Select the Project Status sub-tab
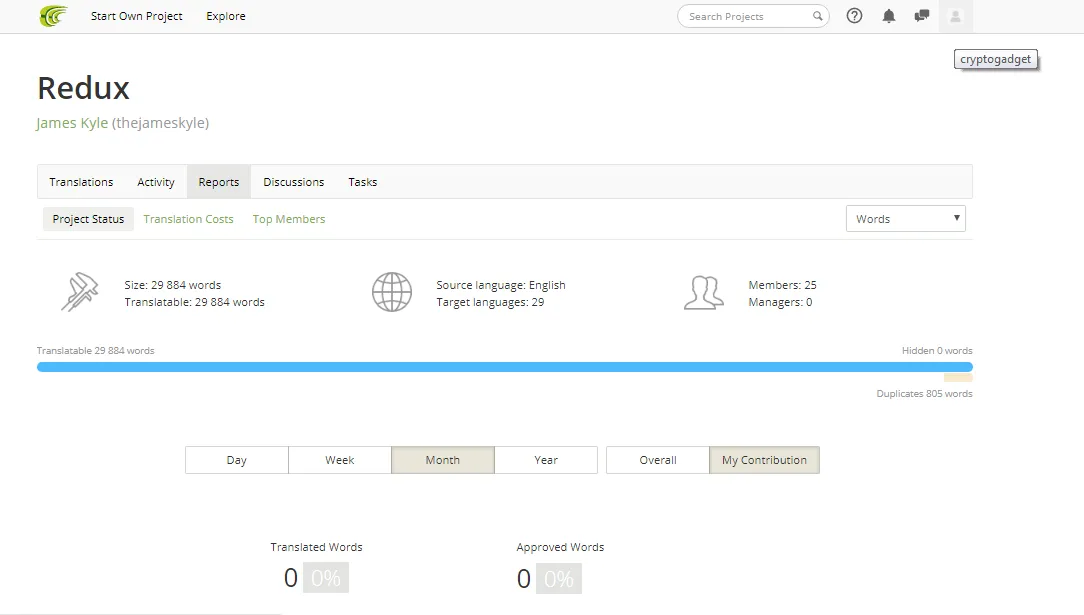1084x615 pixels. (x=88, y=219)
